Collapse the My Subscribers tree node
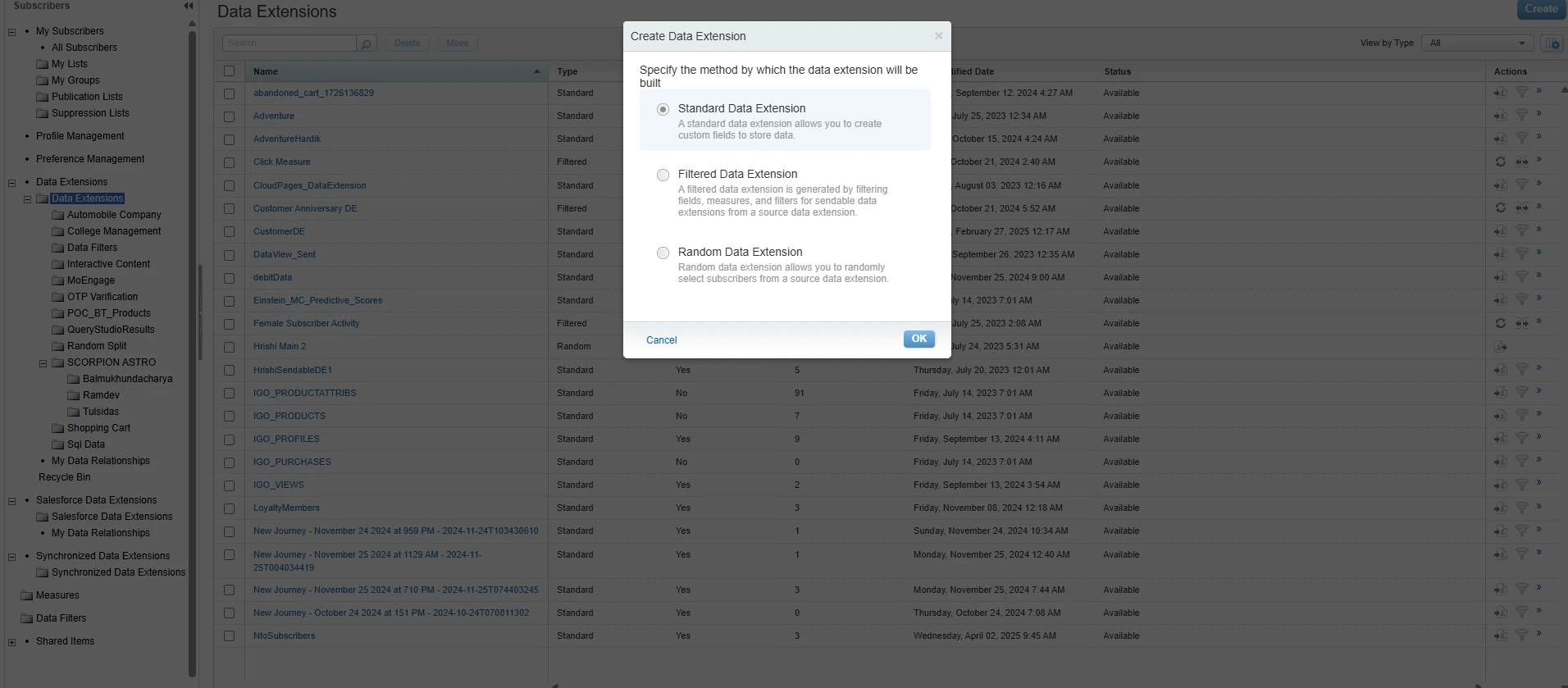 tap(11, 32)
